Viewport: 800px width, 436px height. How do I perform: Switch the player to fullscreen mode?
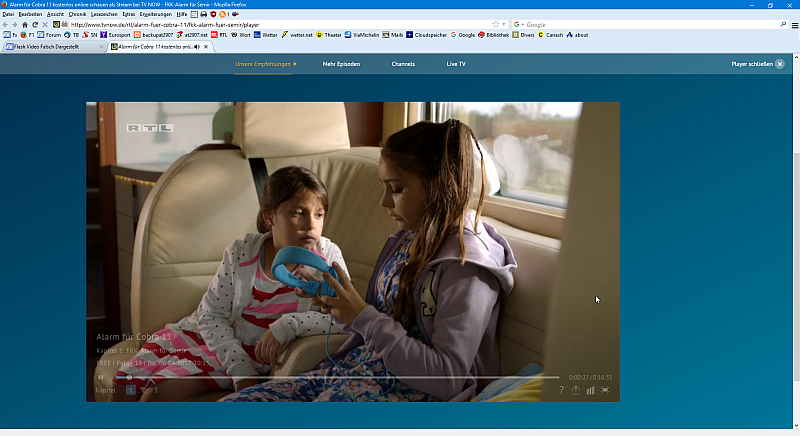pyautogui.click(x=605, y=390)
